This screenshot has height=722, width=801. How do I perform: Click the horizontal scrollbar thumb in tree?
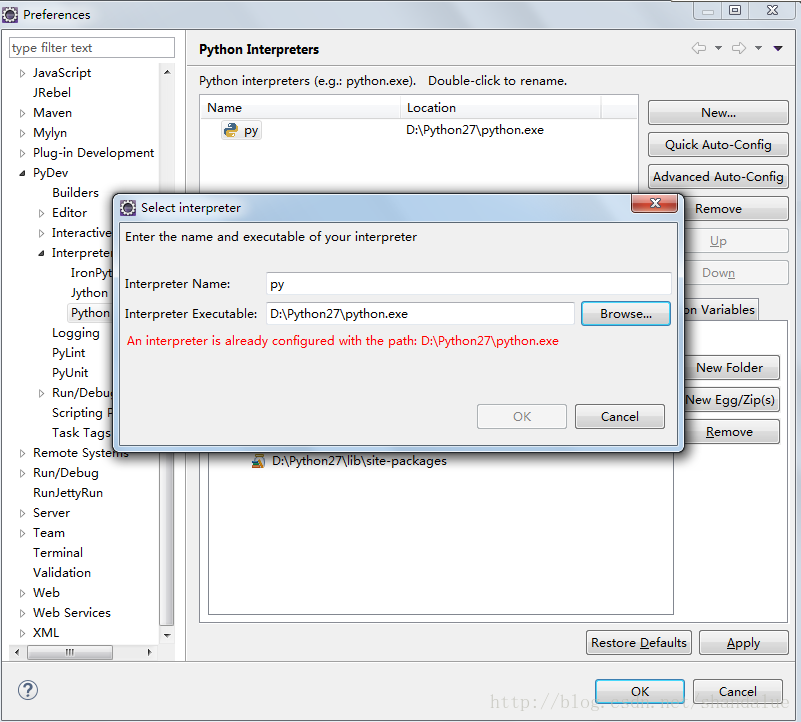pos(70,652)
